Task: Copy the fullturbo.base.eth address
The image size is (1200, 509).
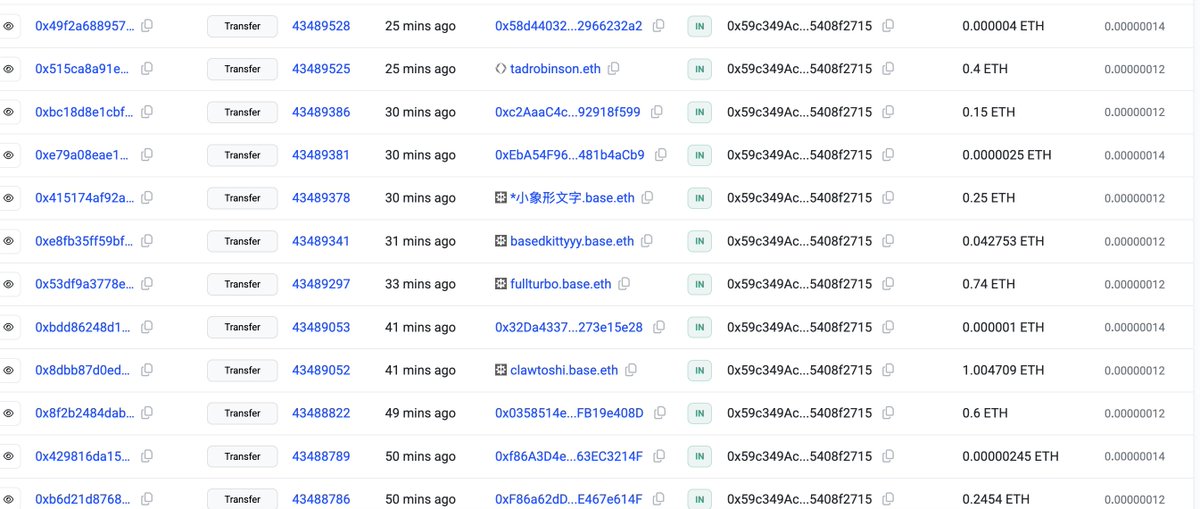Action: pyautogui.click(x=624, y=284)
